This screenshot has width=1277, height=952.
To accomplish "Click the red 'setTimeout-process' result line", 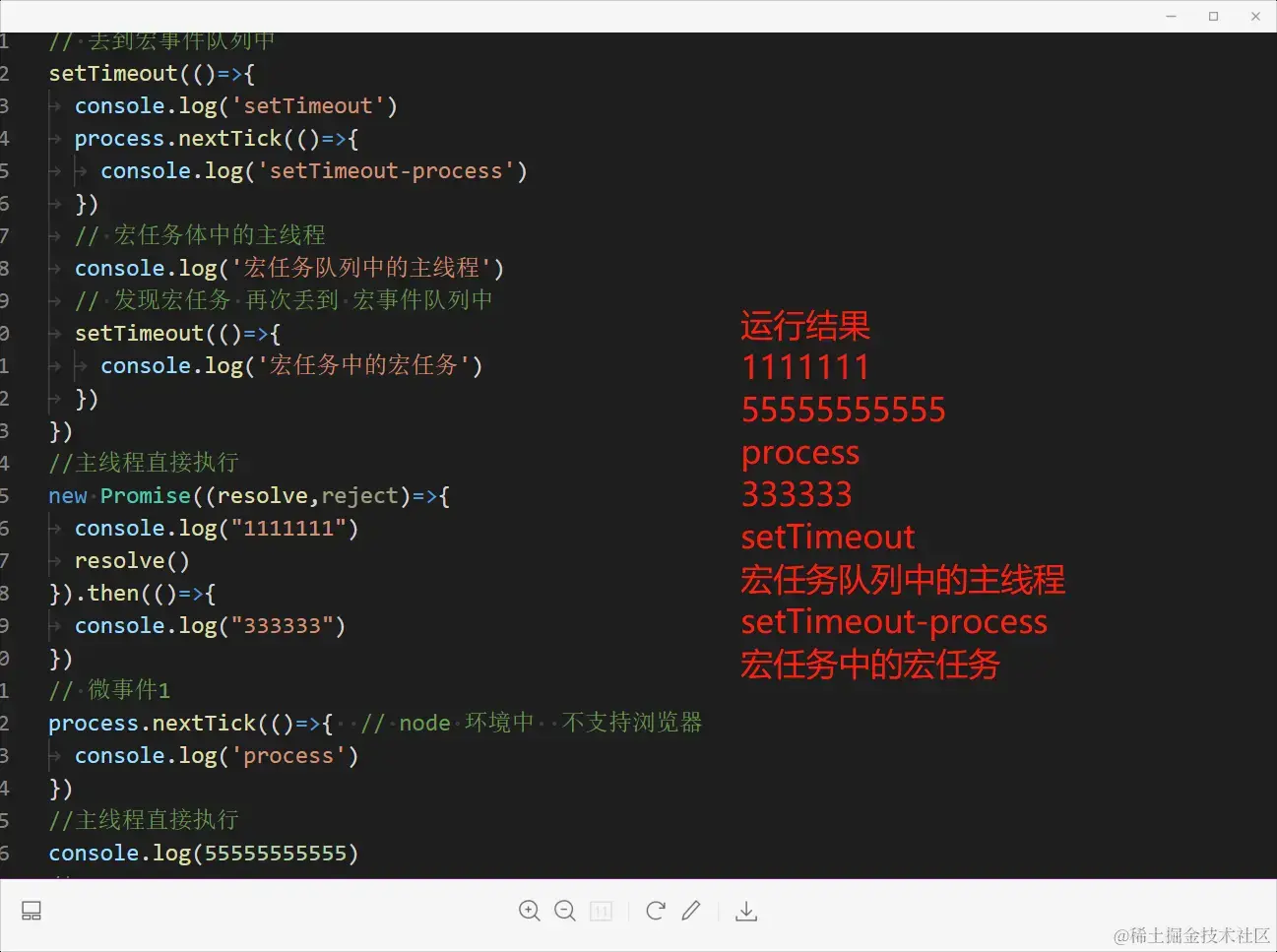I will point(894,622).
